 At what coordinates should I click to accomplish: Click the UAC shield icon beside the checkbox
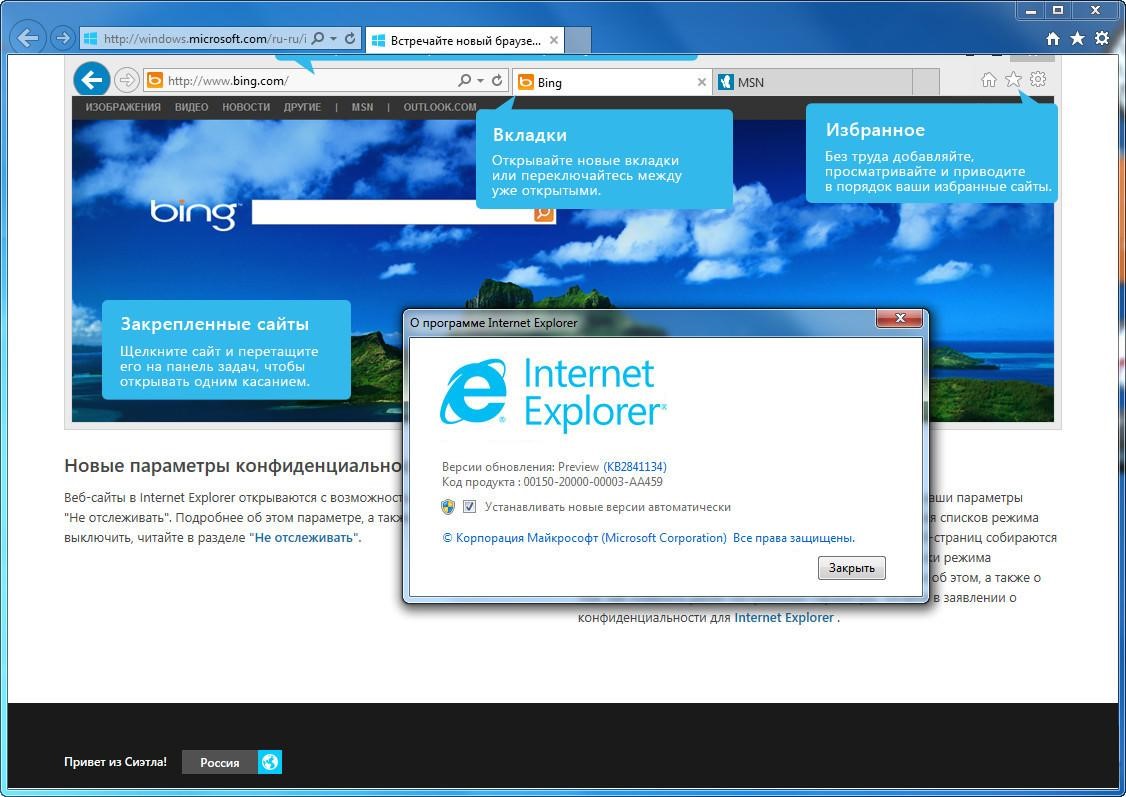(448, 507)
